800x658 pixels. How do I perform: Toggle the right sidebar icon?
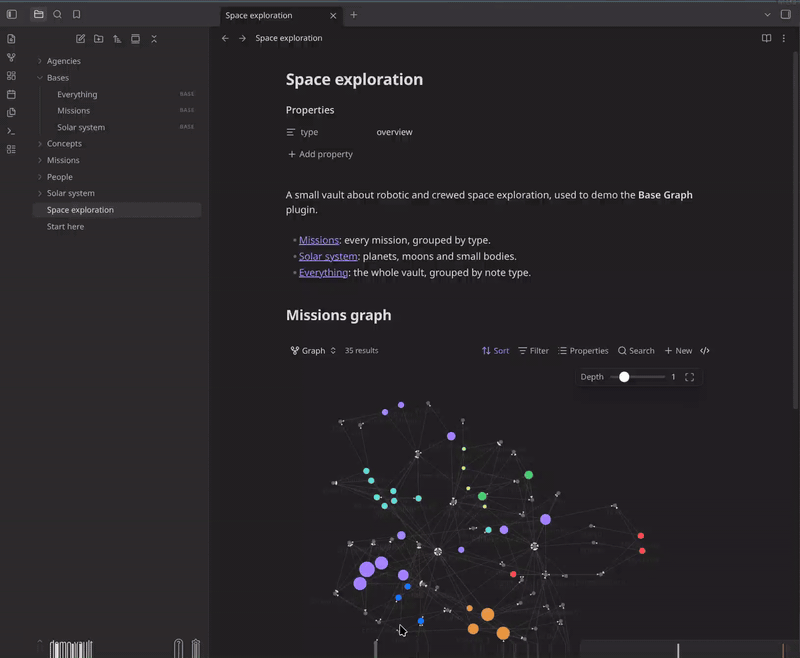tap(786, 14)
